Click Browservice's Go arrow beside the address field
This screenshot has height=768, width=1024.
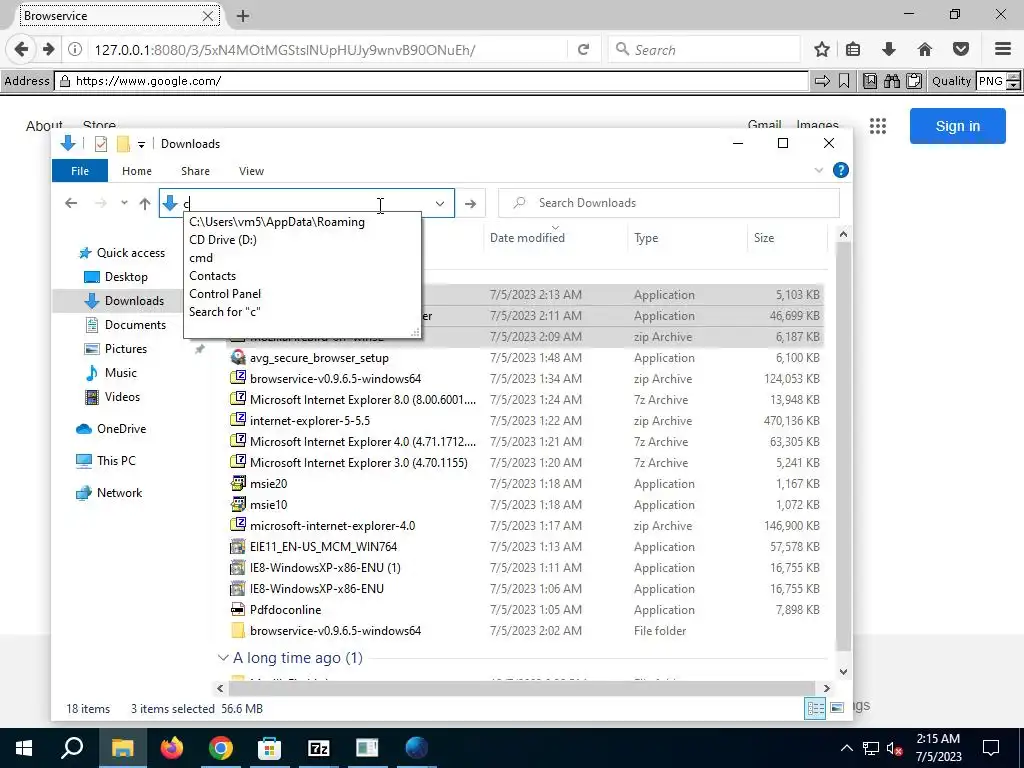pos(822,81)
